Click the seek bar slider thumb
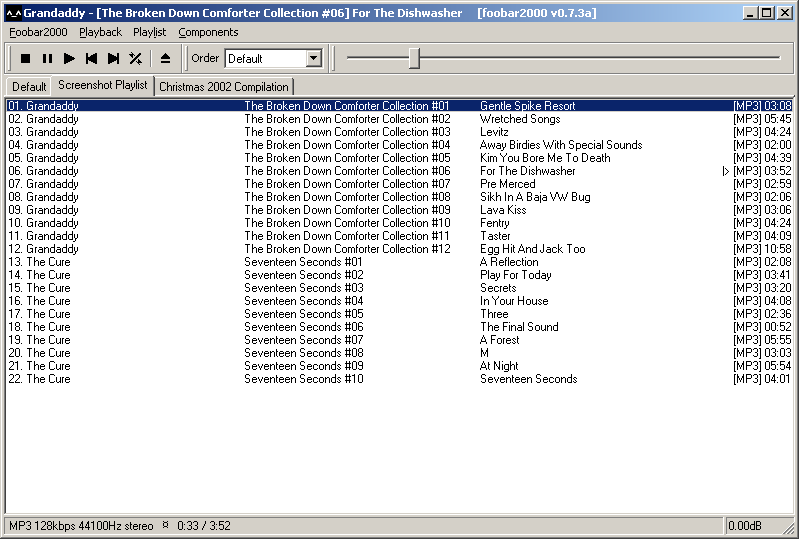The width and height of the screenshot is (799, 539). [x=414, y=58]
